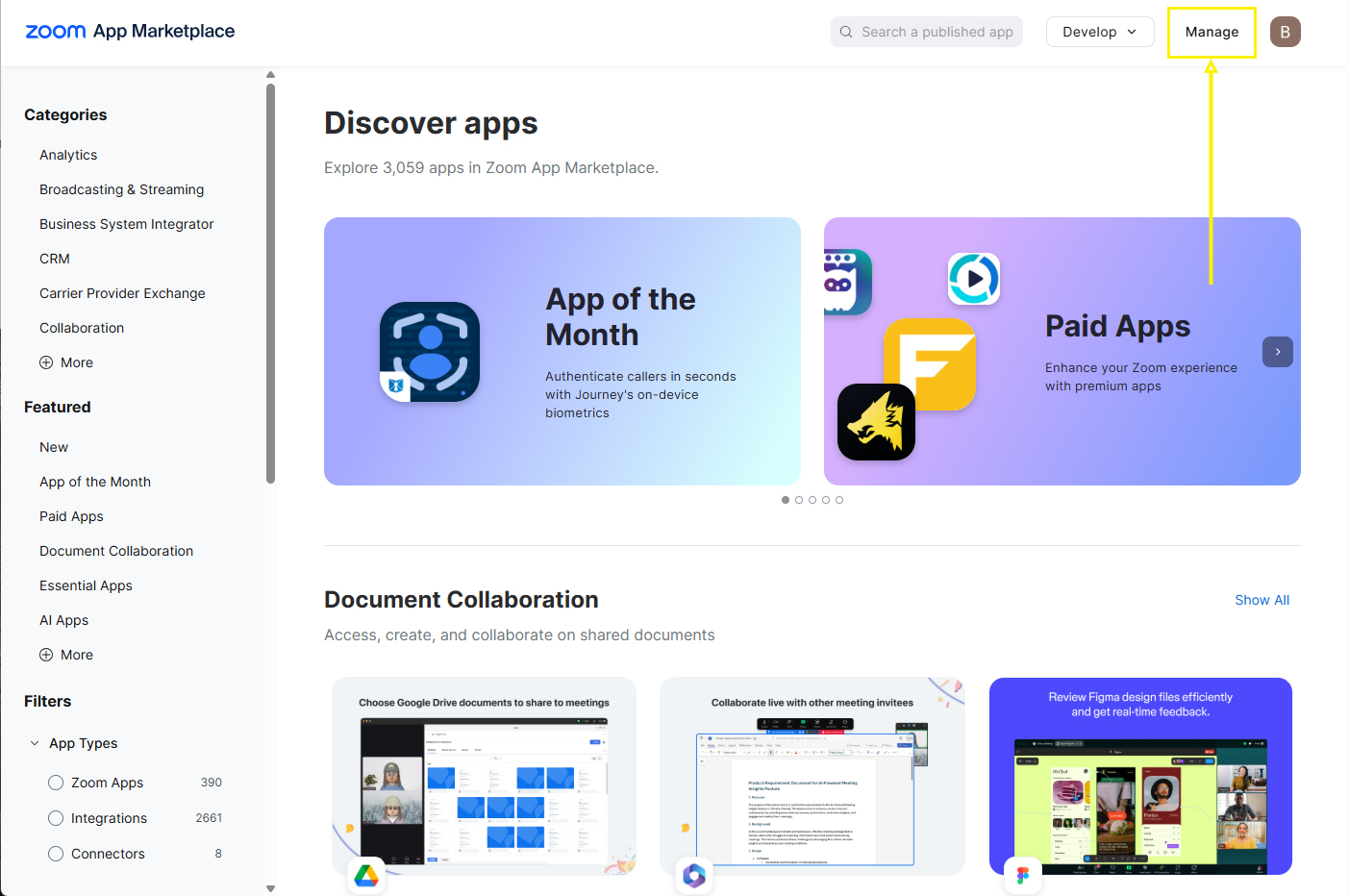Click the teal play button app icon

click(974, 279)
